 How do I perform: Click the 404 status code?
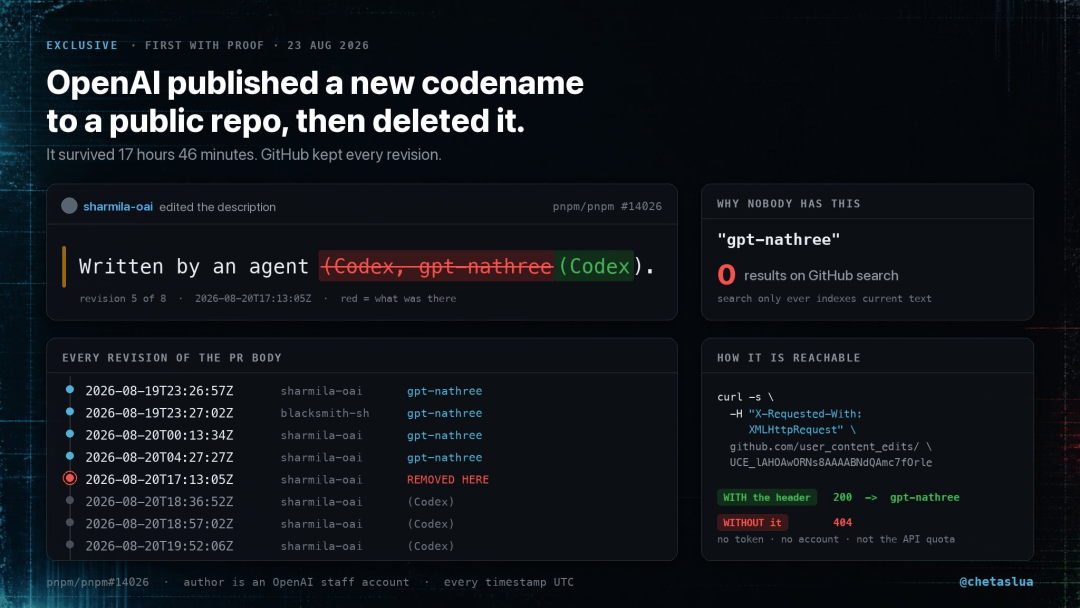[842, 523]
